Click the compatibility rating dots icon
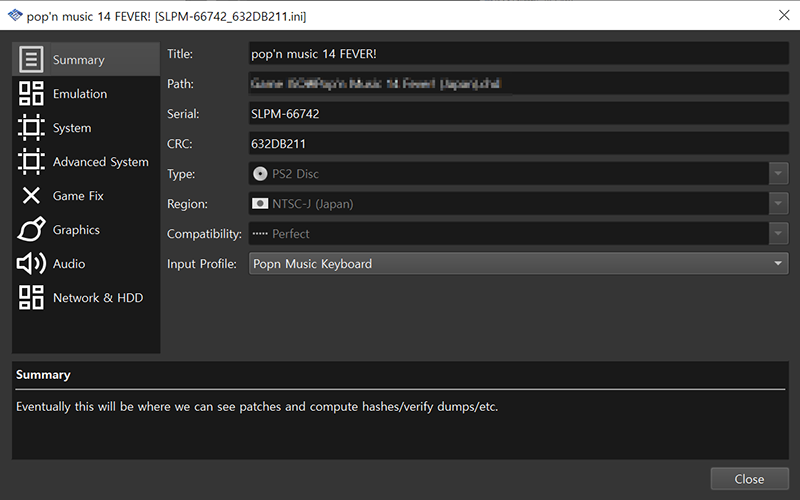Viewport: 800px width, 500px height. coord(260,234)
